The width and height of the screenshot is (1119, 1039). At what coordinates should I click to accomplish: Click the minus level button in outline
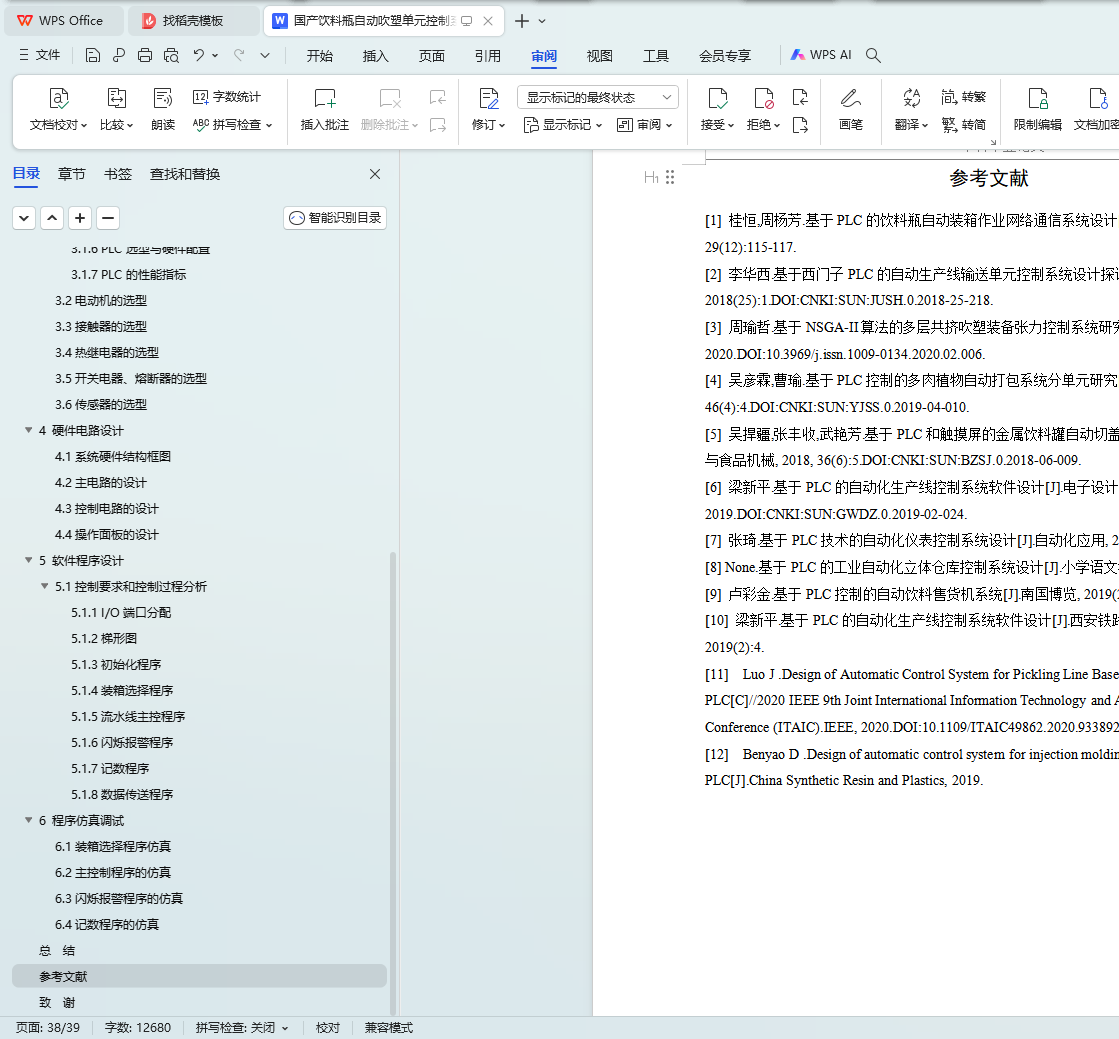108,218
